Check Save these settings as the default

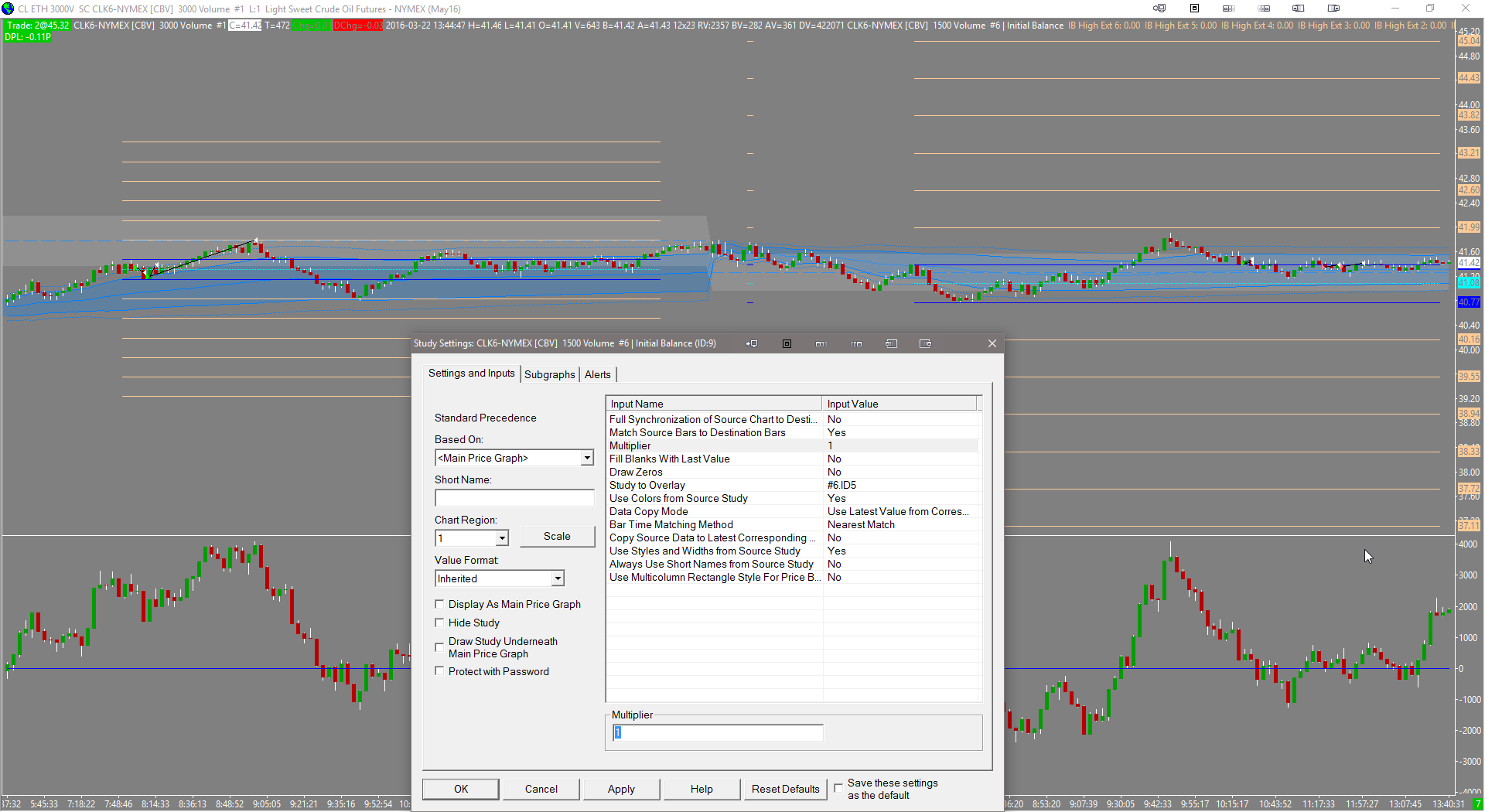(838, 788)
